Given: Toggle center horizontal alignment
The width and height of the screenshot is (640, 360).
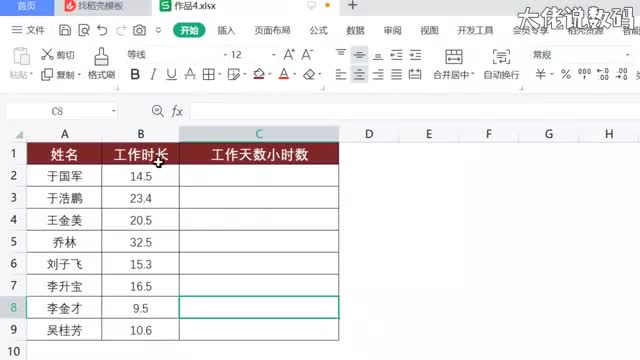Looking at the screenshot, I should point(359,74).
